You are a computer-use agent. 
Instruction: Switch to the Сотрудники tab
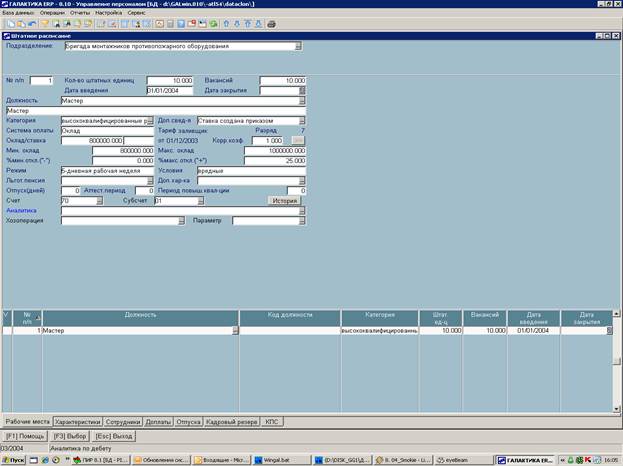[125, 422]
